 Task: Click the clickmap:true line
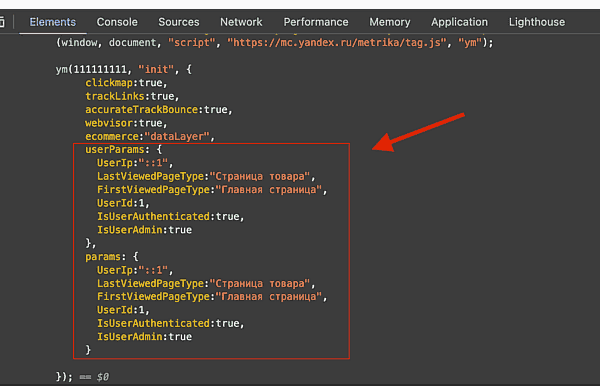126,83
